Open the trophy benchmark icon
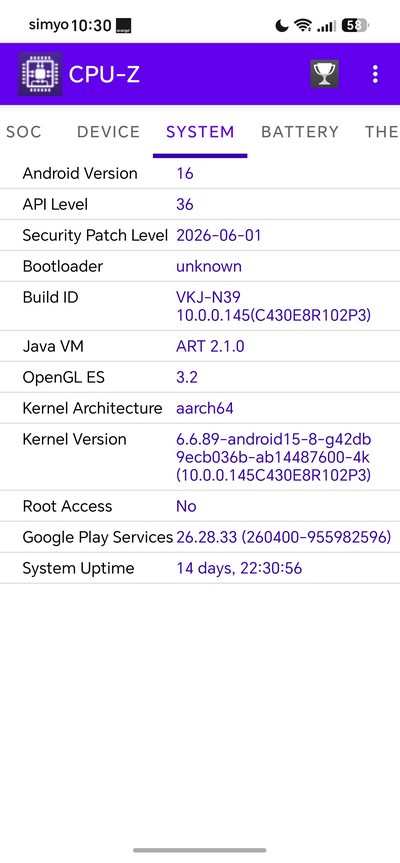 (324, 74)
